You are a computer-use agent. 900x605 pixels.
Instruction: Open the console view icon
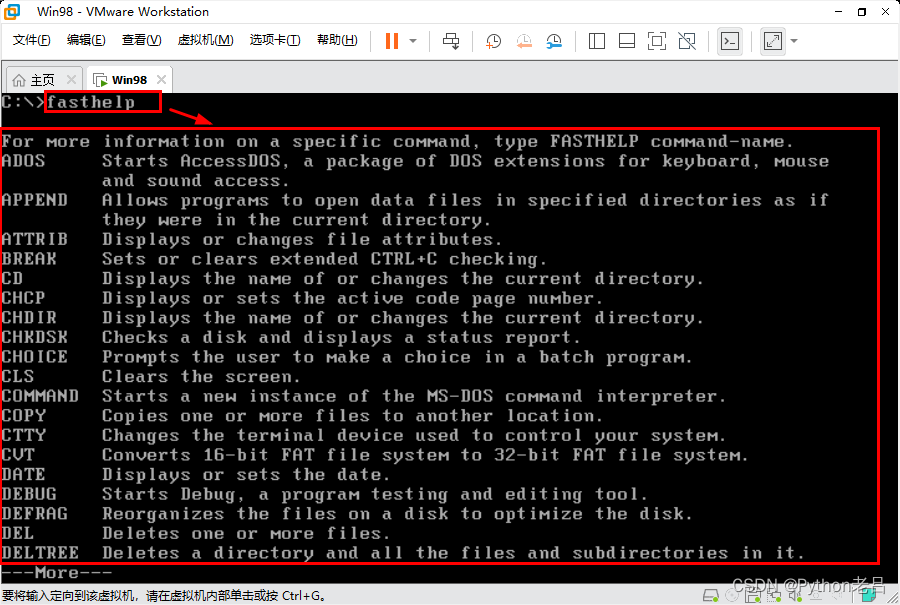point(730,41)
